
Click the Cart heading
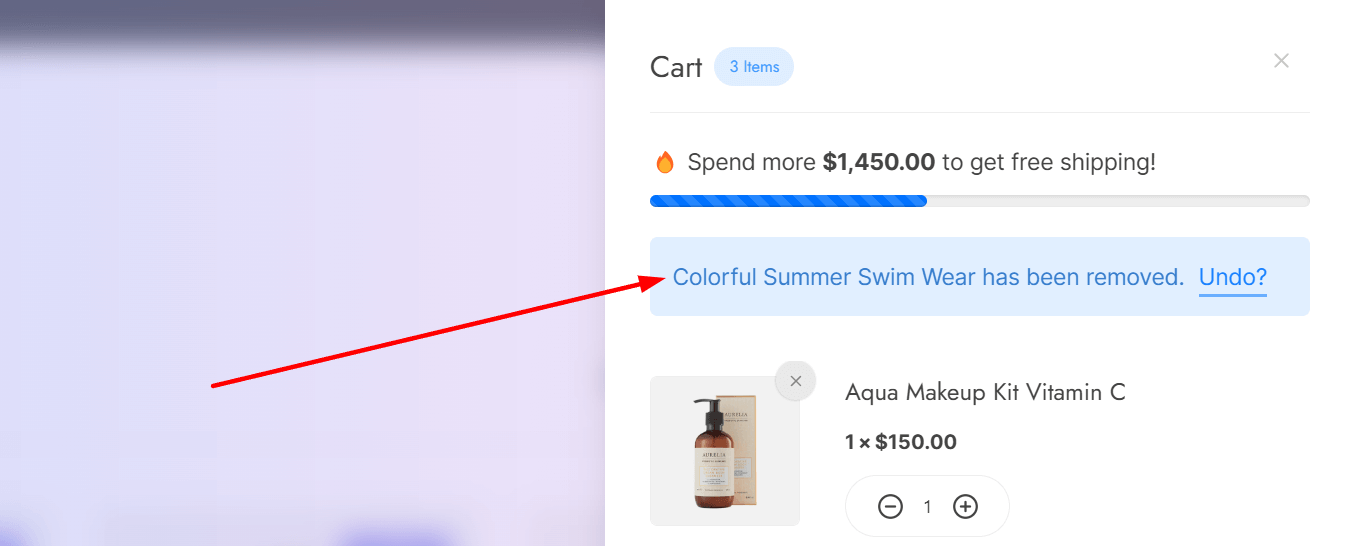[x=676, y=67]
